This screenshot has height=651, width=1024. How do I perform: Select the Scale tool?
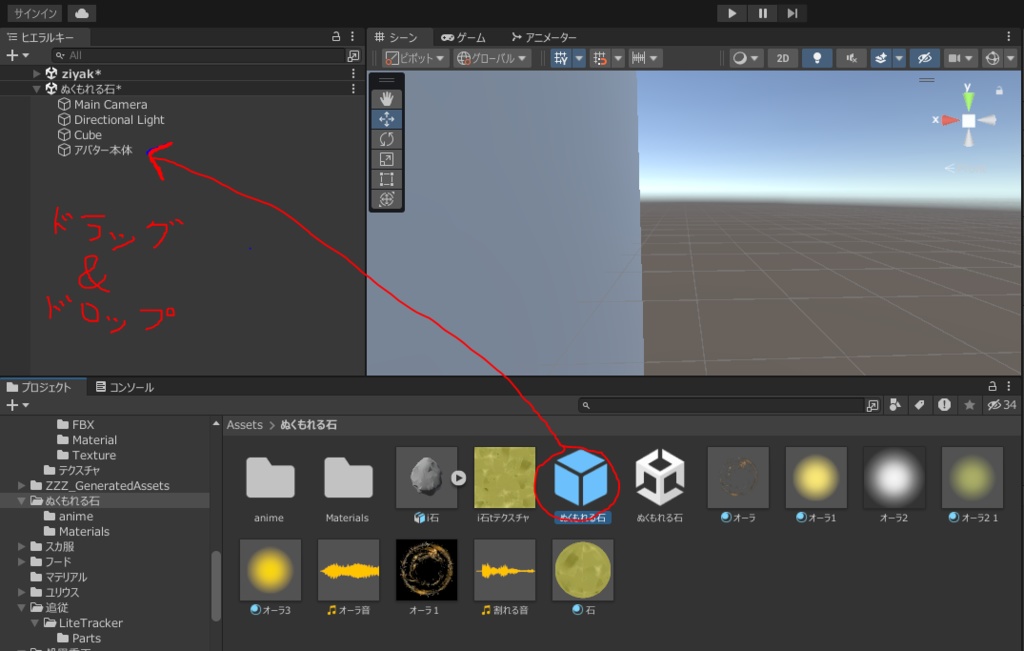click(387, 159)
